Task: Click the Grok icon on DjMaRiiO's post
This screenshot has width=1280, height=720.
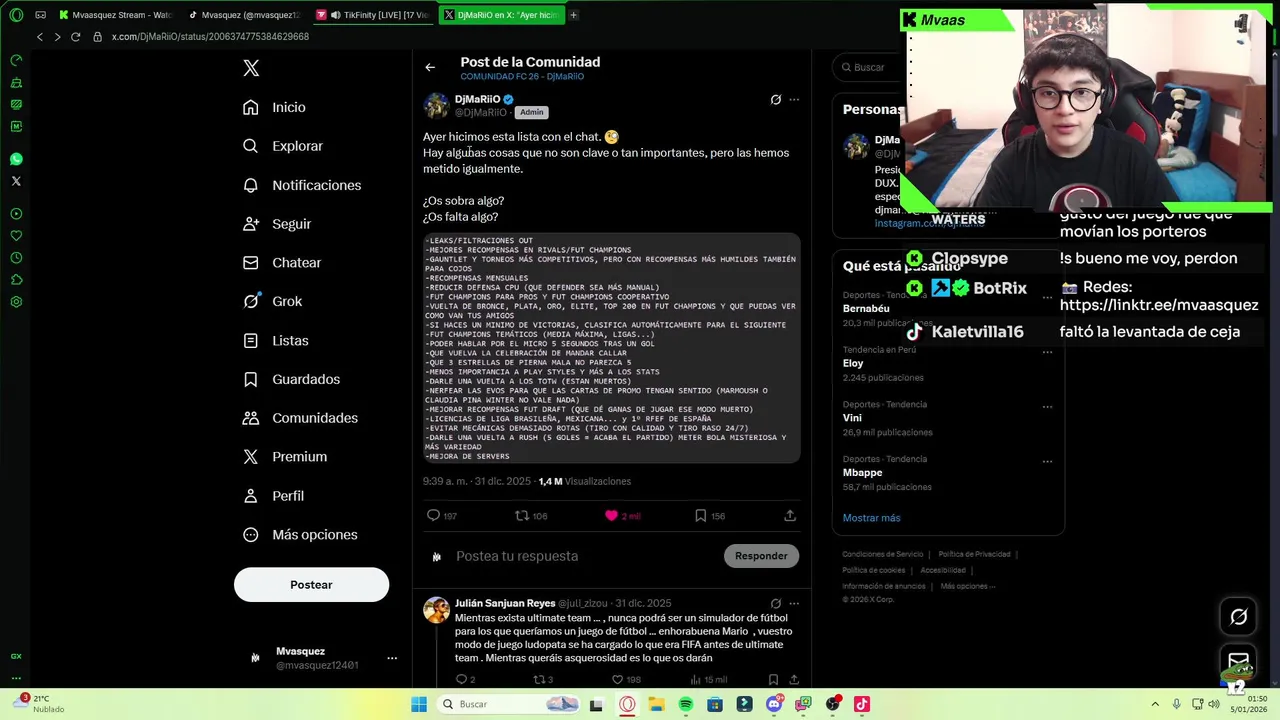Action: click(x=775, y=99)
